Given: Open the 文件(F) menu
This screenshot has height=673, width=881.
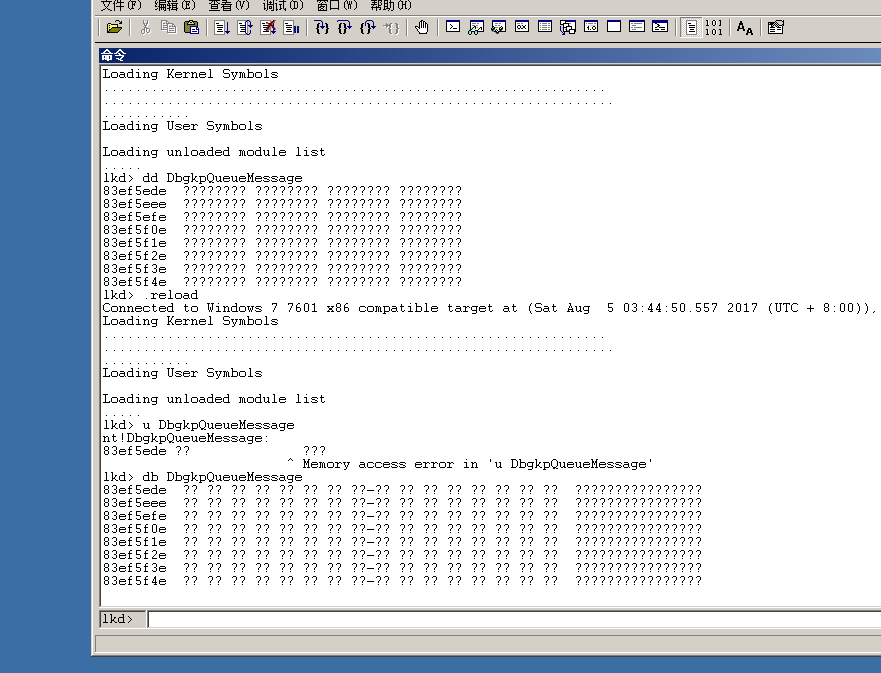Looking at the screenshot, I should click(121, 6).
